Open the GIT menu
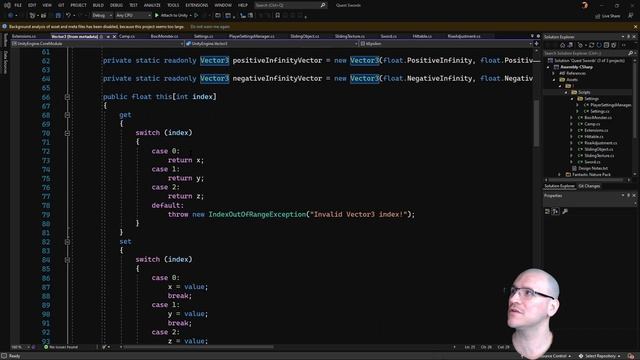The image size is (640, 360). click(x=61, y=5)
